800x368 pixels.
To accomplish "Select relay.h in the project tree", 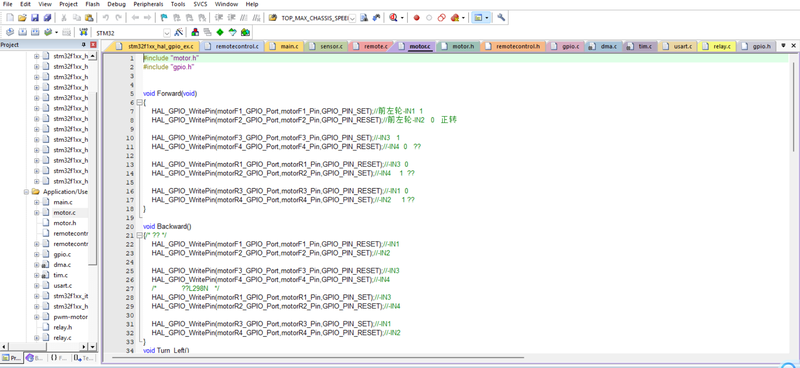I will (x=63, y=327).
